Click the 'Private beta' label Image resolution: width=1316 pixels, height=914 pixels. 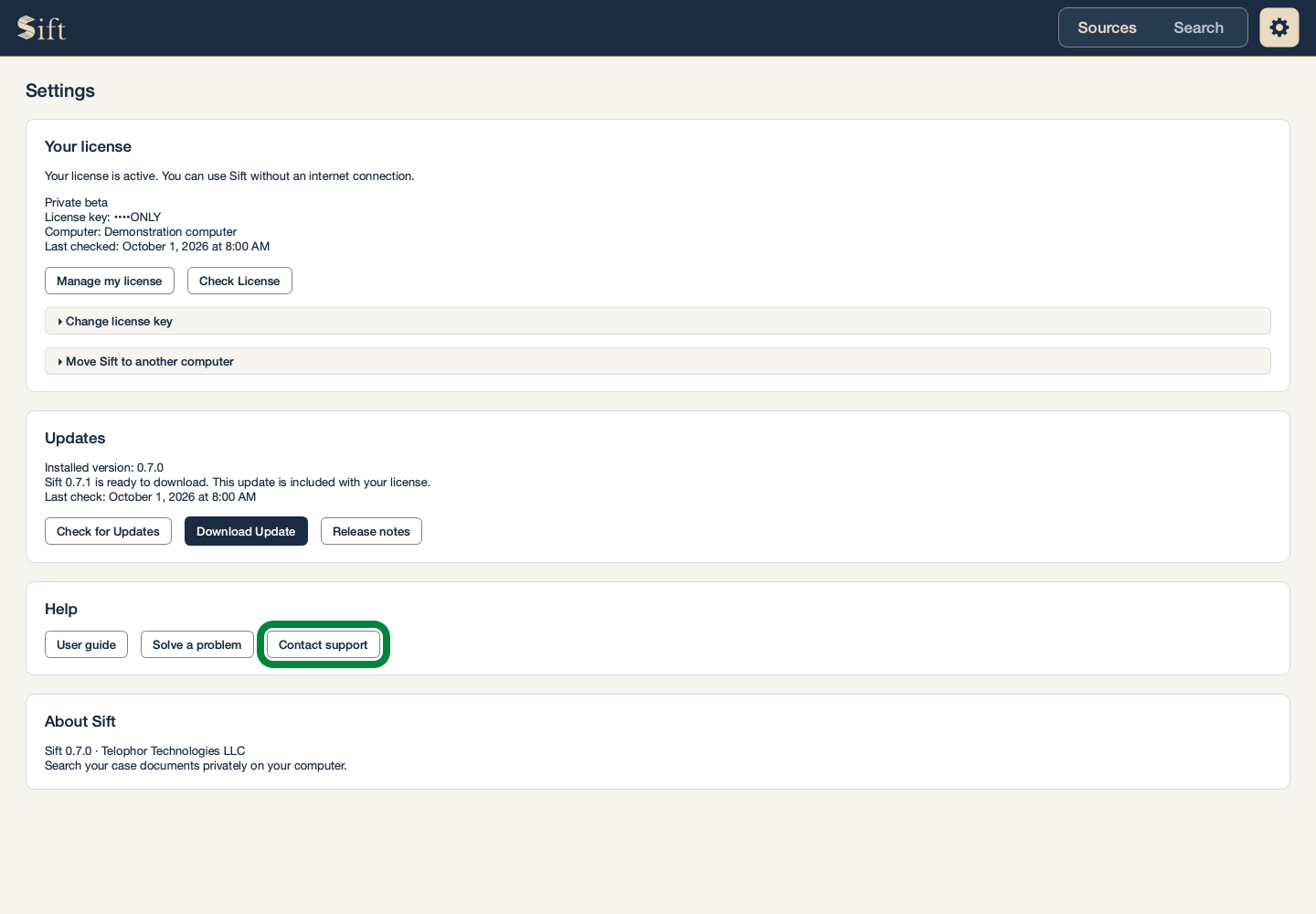click(x=76, y=203)
